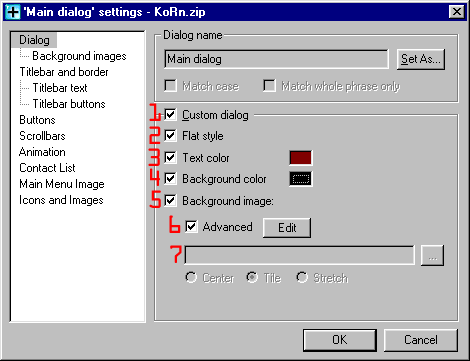This screenshot has height=361, width=470.
Task: Click the Edit button beside Advanced
Action: (287, 228)
